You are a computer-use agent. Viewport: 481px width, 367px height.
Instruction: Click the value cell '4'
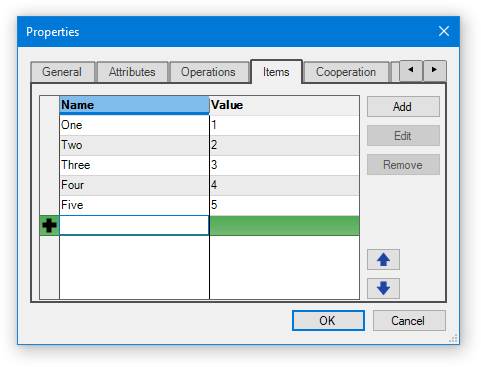(x=284, y=185)
